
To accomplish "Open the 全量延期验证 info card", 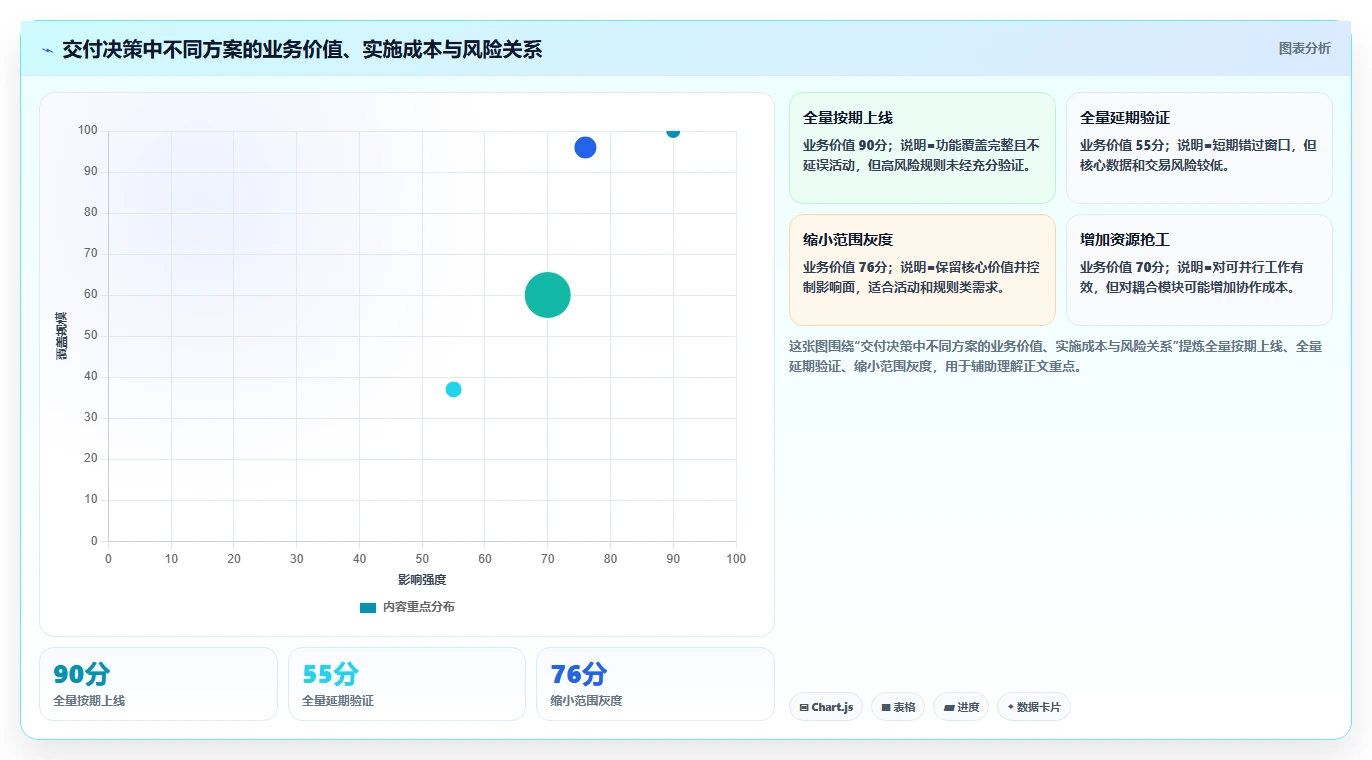I will (1199, 148).
